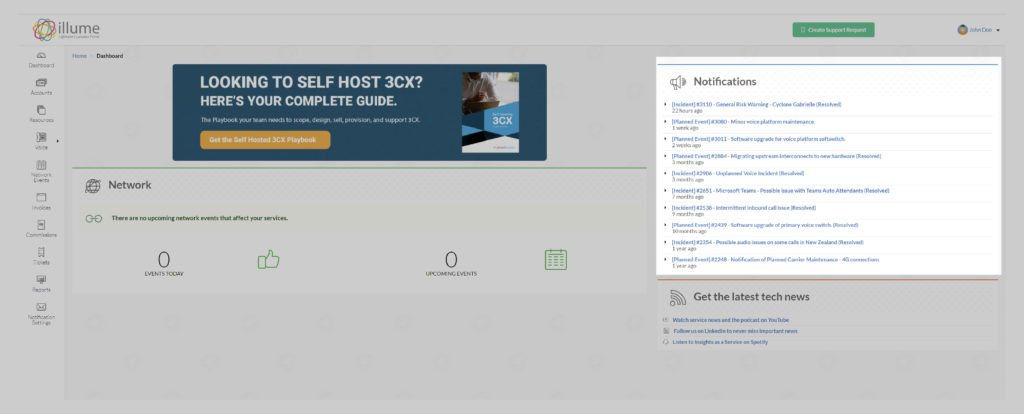This screenshot has height=414, width=1024.
Task: Click the illume logo
Action: [x=62, y=29]
